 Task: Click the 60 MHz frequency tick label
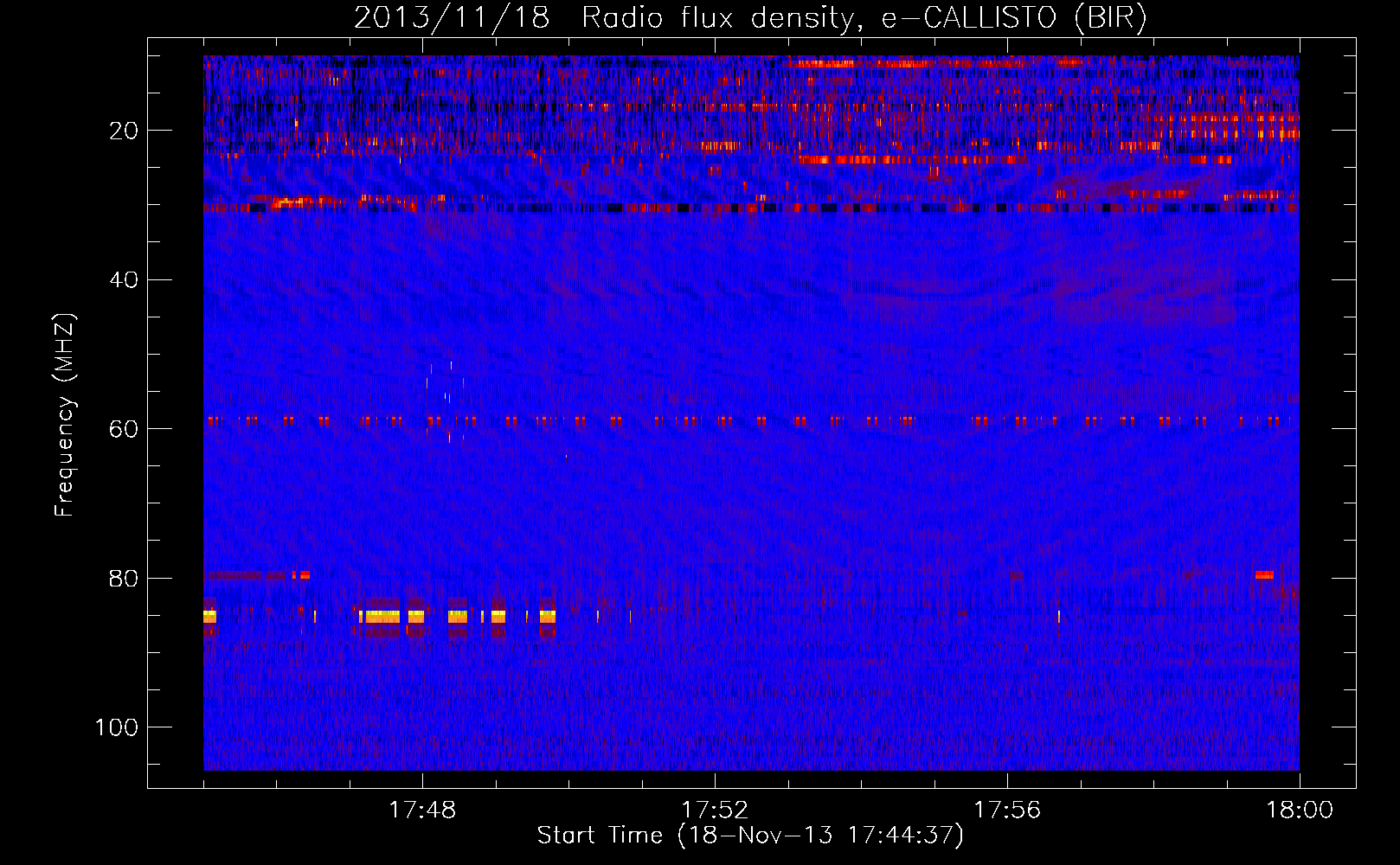click(124, 429)
